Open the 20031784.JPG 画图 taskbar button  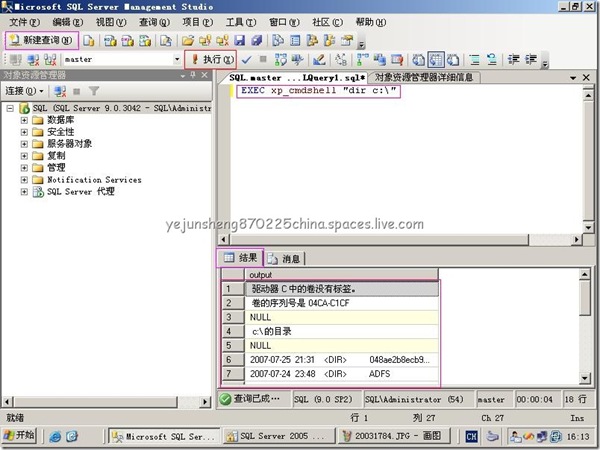(x=394, y=436)
